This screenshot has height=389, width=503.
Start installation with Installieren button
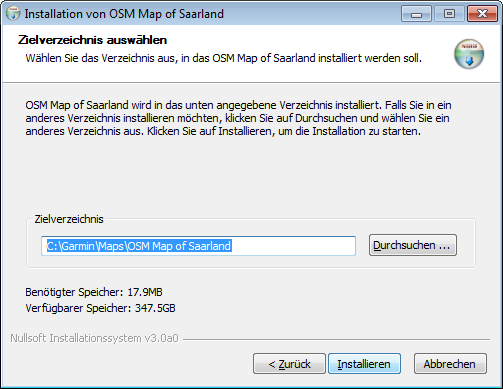tap(364, 364)
